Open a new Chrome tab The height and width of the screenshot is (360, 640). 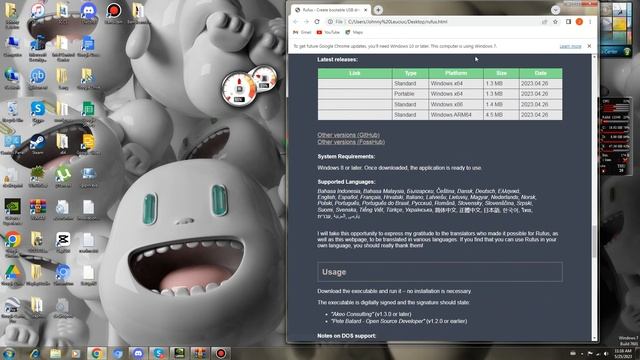(378, 10)
